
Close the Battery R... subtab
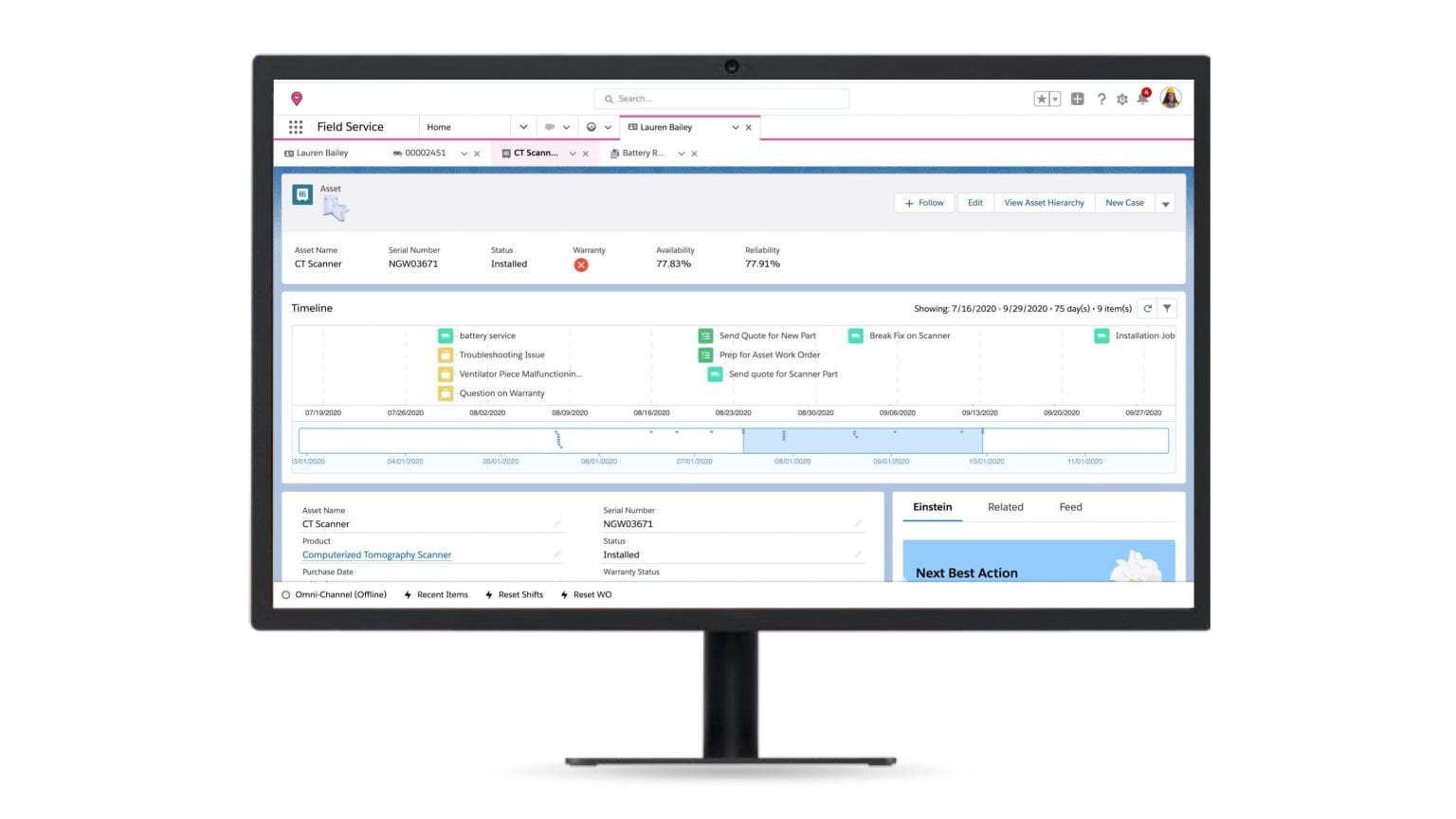pyautogui.click(x=695, y=154)
